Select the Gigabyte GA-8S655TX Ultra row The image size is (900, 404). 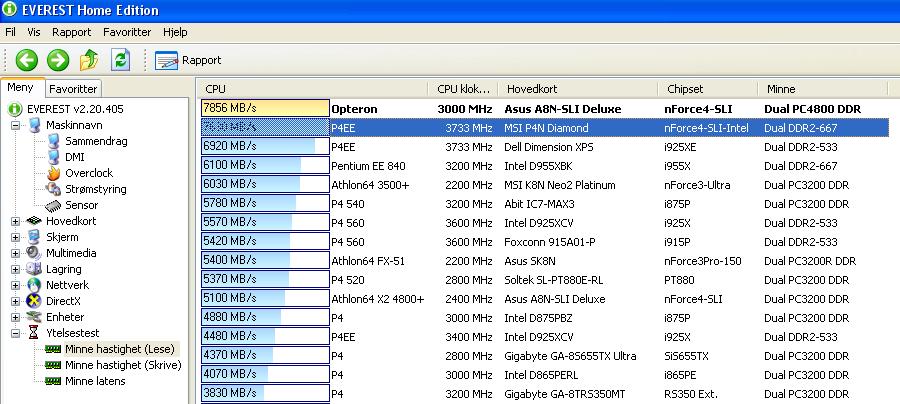545,355
